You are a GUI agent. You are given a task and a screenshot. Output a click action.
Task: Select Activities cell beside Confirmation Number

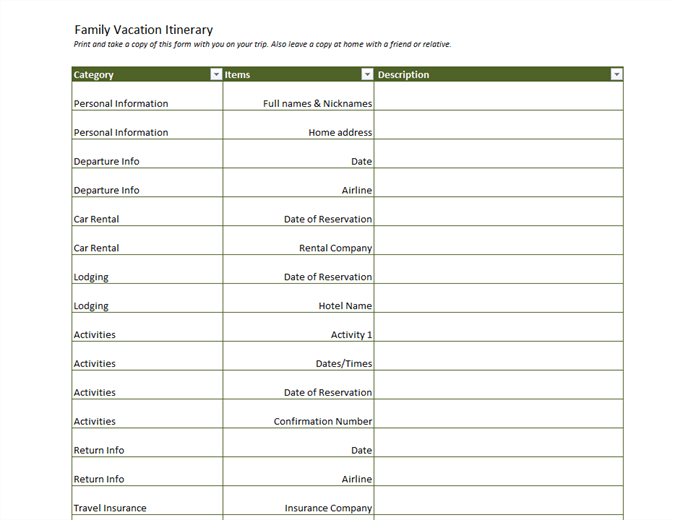click(x=147, y=414)
